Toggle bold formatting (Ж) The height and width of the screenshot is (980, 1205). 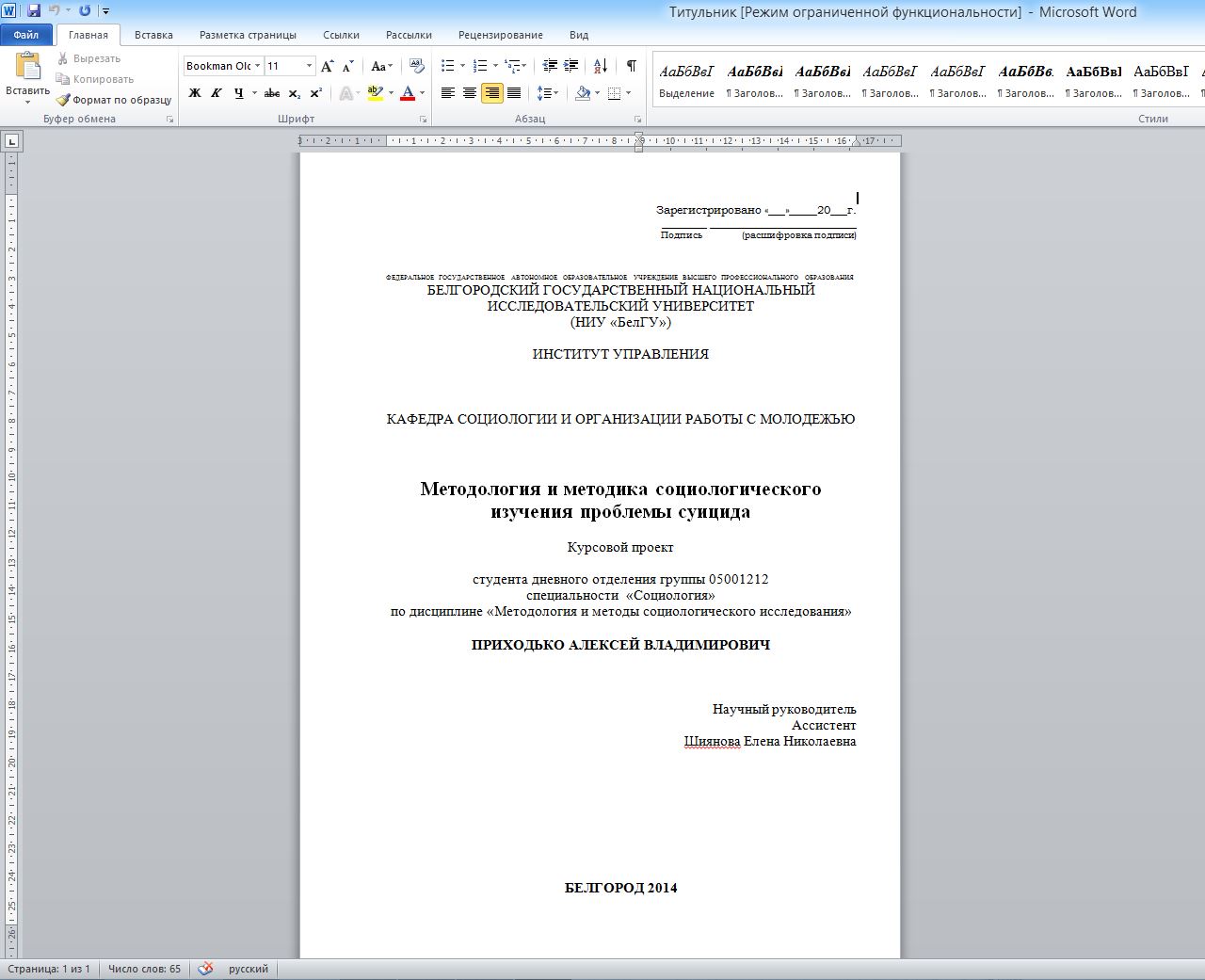[195, 93]
